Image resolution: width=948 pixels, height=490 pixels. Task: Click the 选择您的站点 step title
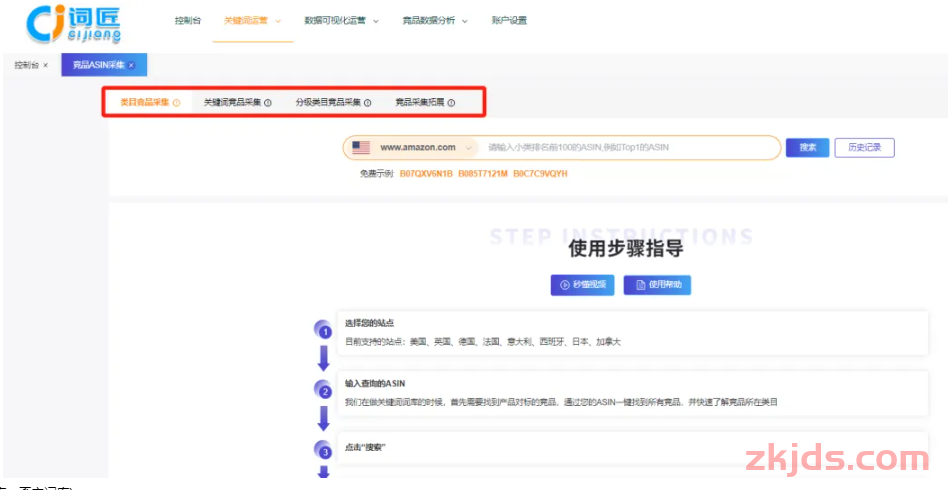pyautogui.click(x=369, y=323)
